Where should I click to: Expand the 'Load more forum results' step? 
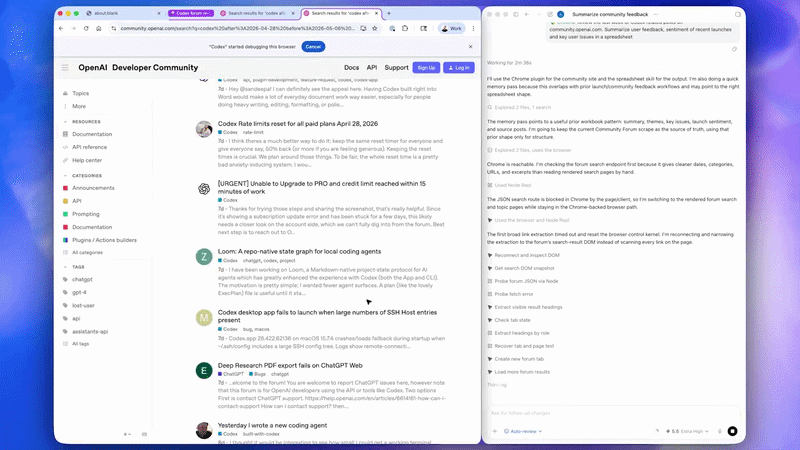(x=522, y=372)
